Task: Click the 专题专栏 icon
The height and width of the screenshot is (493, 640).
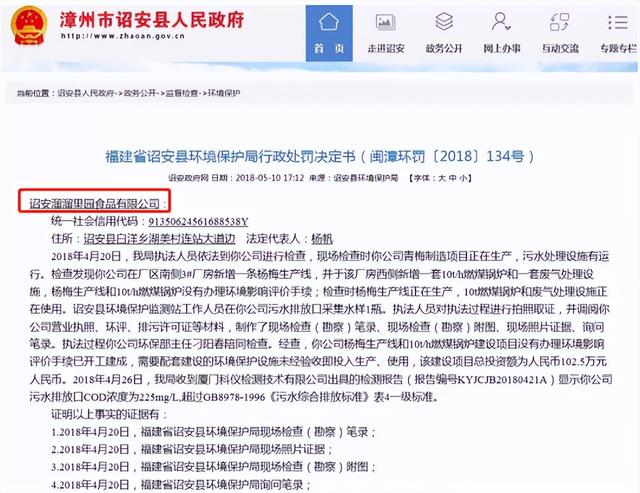Action: coord(618,22)
